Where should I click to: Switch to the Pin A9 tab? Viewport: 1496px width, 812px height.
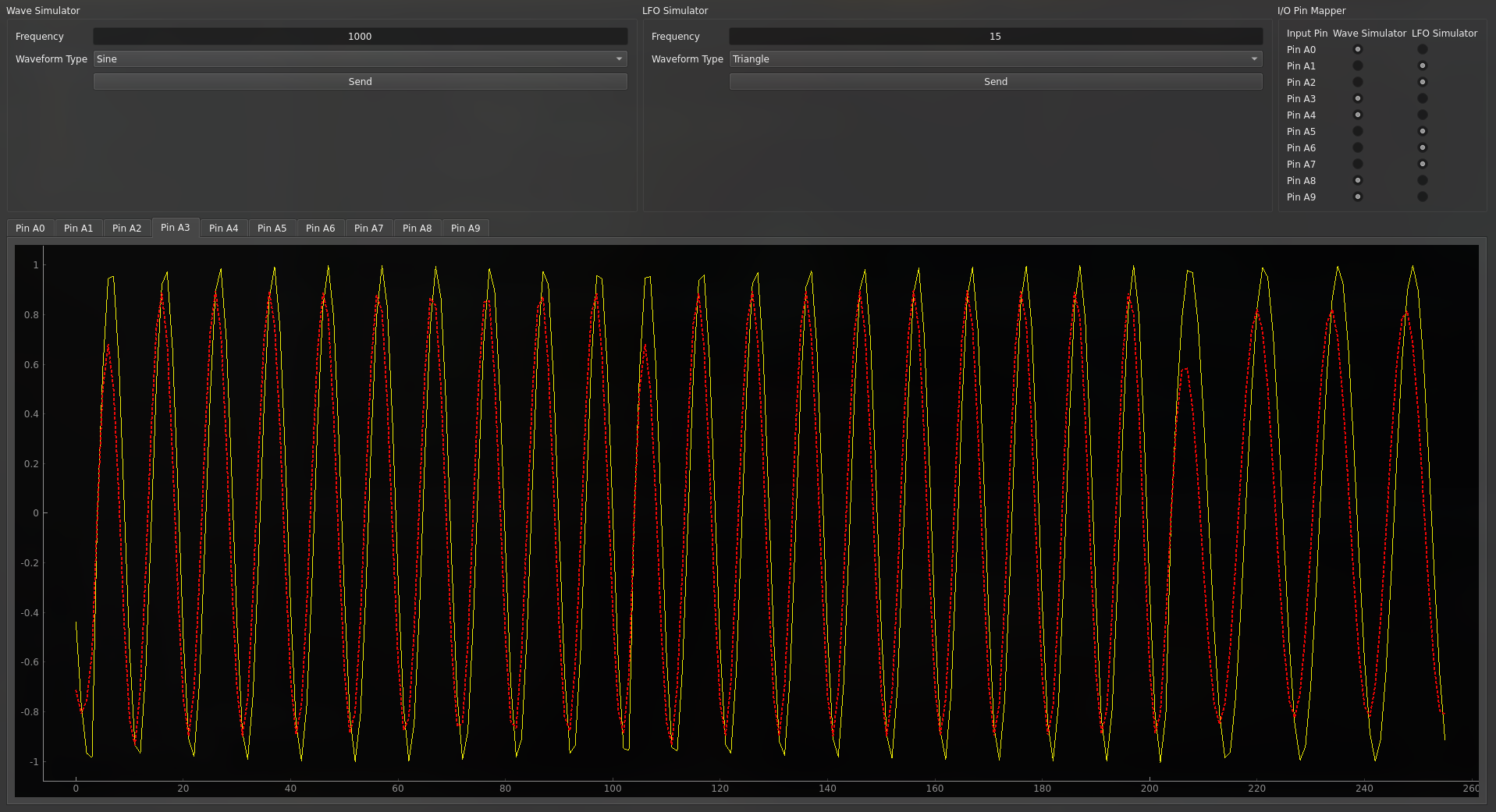coord(466,229)
